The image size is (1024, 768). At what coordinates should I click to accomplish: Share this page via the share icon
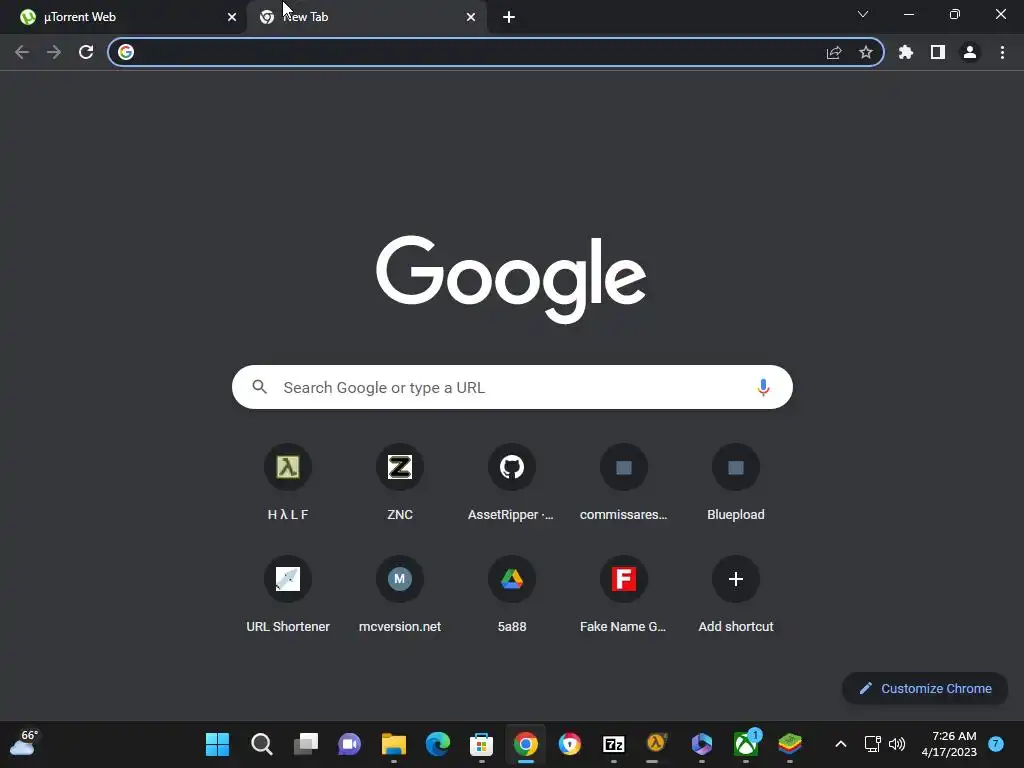pos(834,52)
